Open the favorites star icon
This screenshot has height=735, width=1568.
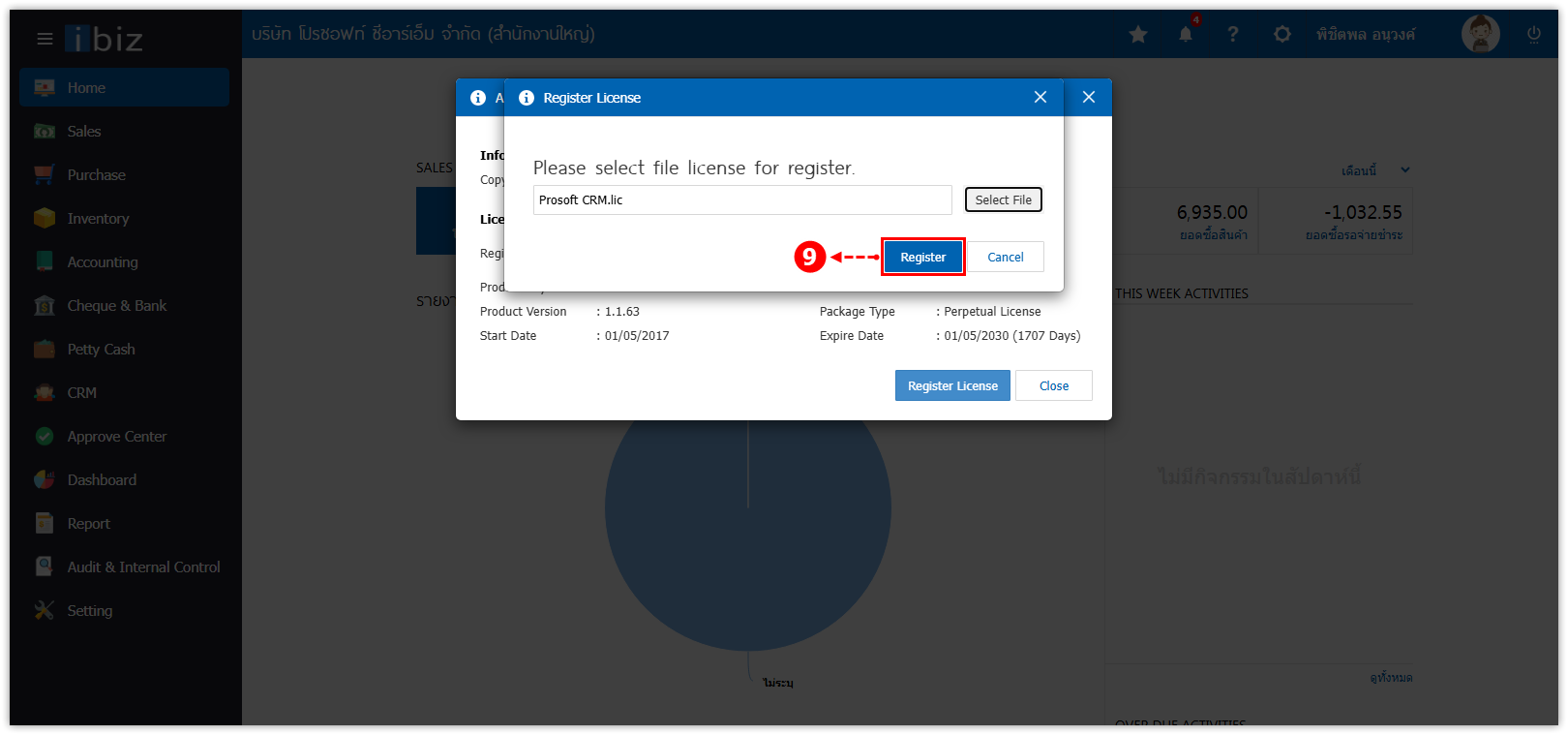point(1138,35)
